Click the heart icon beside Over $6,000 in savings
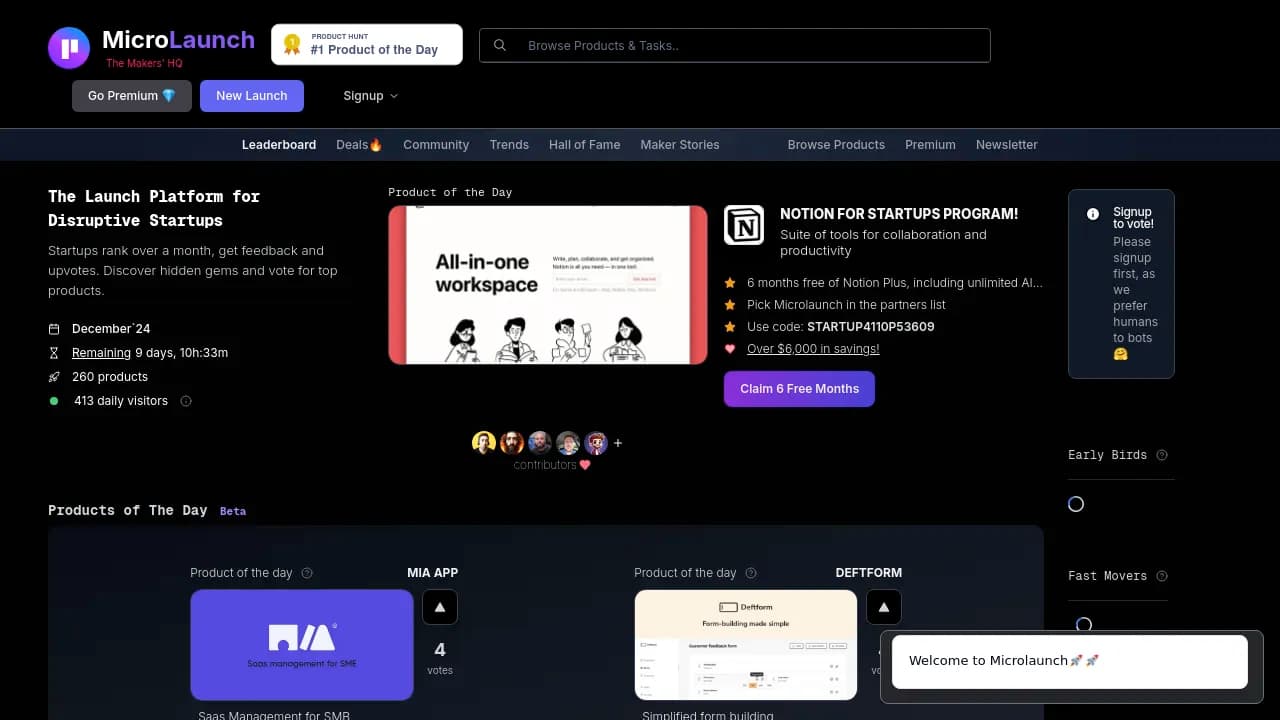Screen dimensions: 1280x720 (730, 349)
